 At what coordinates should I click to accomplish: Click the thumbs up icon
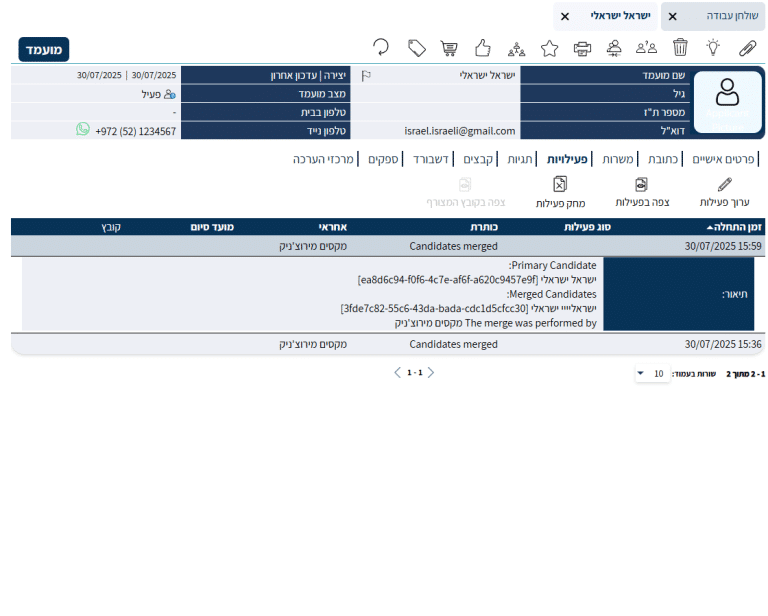pos(483,48)
